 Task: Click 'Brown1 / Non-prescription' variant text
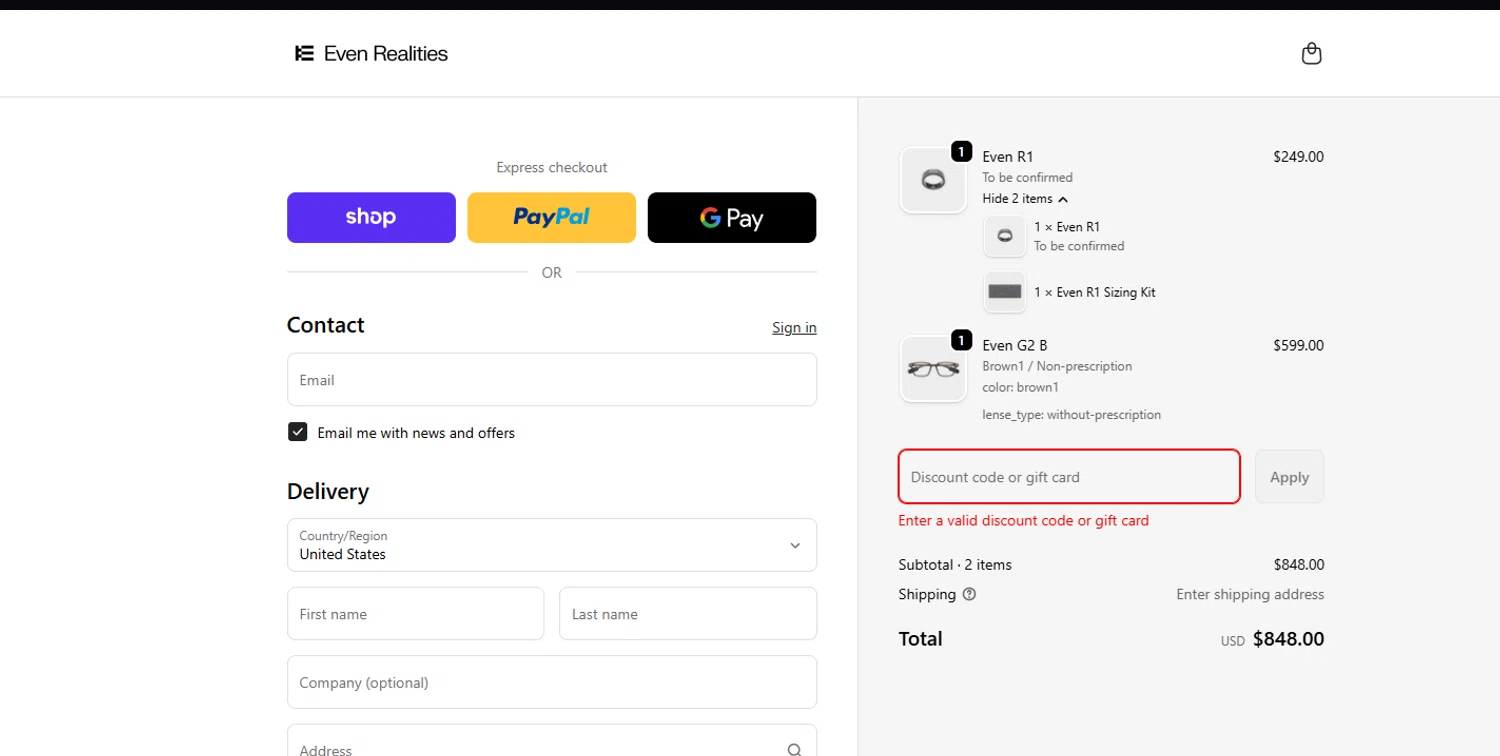pos(1057,366)
